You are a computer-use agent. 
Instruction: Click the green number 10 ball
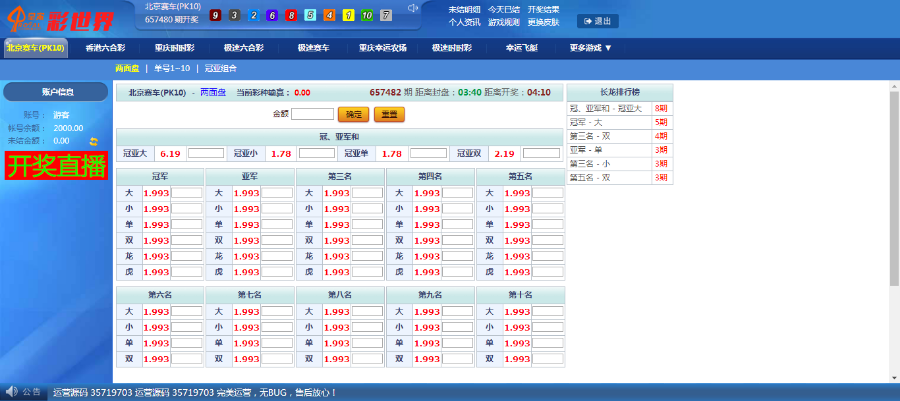[367, 15]
